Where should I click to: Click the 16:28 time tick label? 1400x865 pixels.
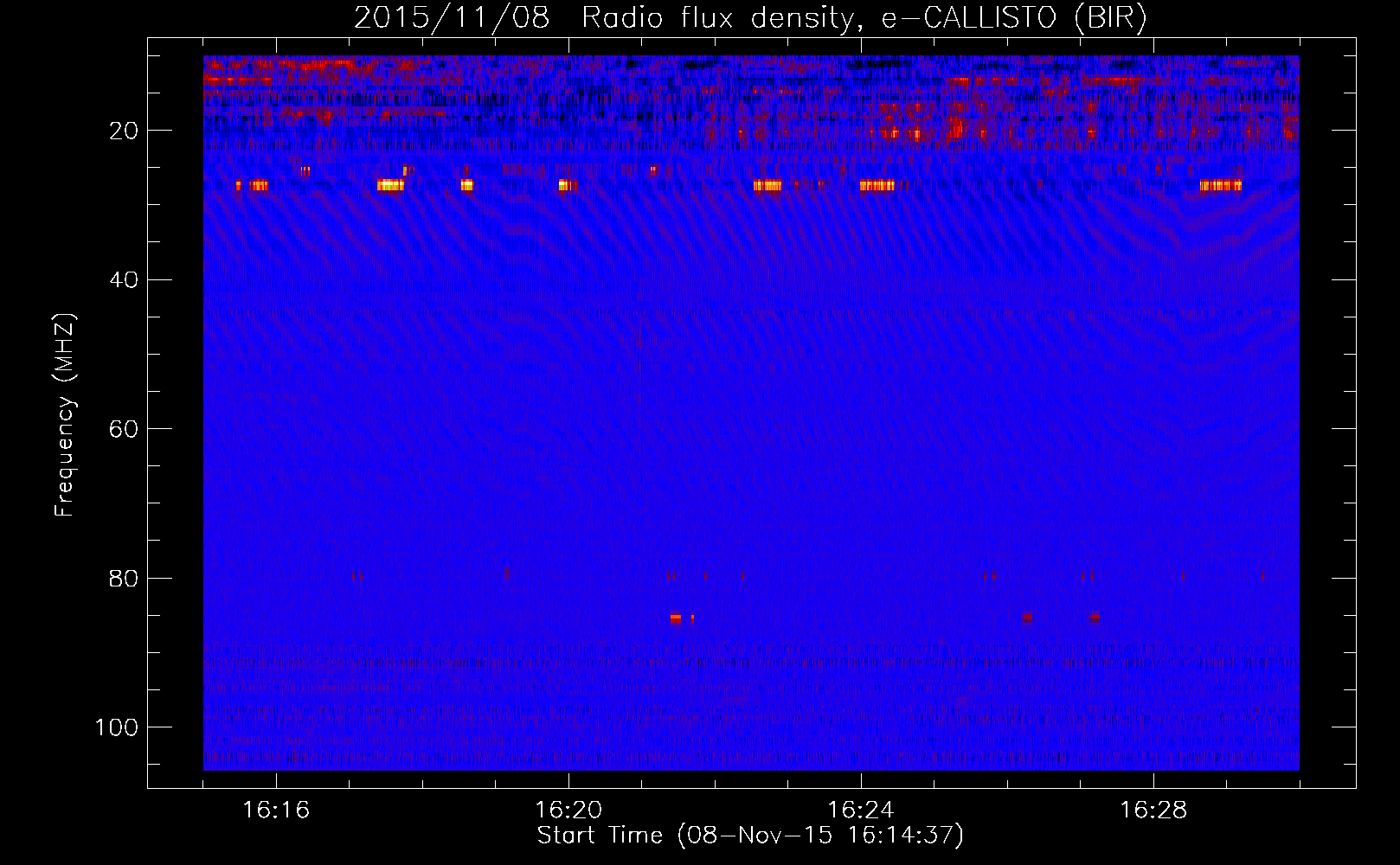tap(1153, 811)
